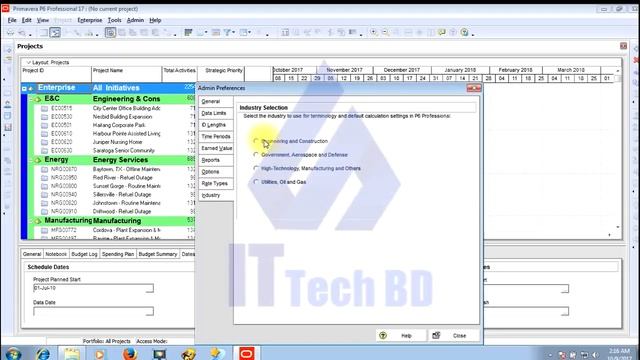Switch to Earned Value tab
Viewport: 640px width, 360px height.
point(216,148)
